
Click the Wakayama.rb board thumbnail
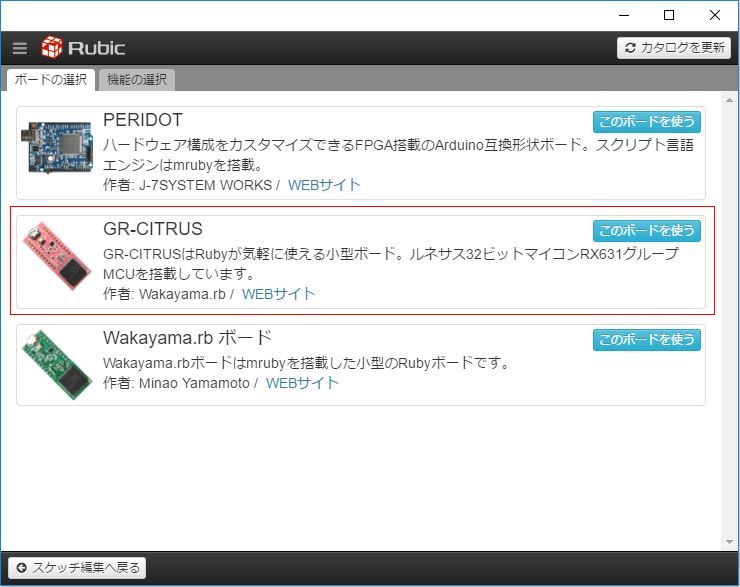pos(57,364)
